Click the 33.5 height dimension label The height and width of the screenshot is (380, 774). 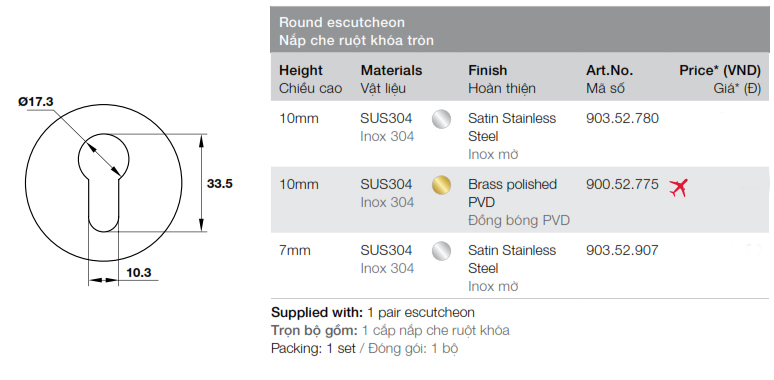point(220,184)
